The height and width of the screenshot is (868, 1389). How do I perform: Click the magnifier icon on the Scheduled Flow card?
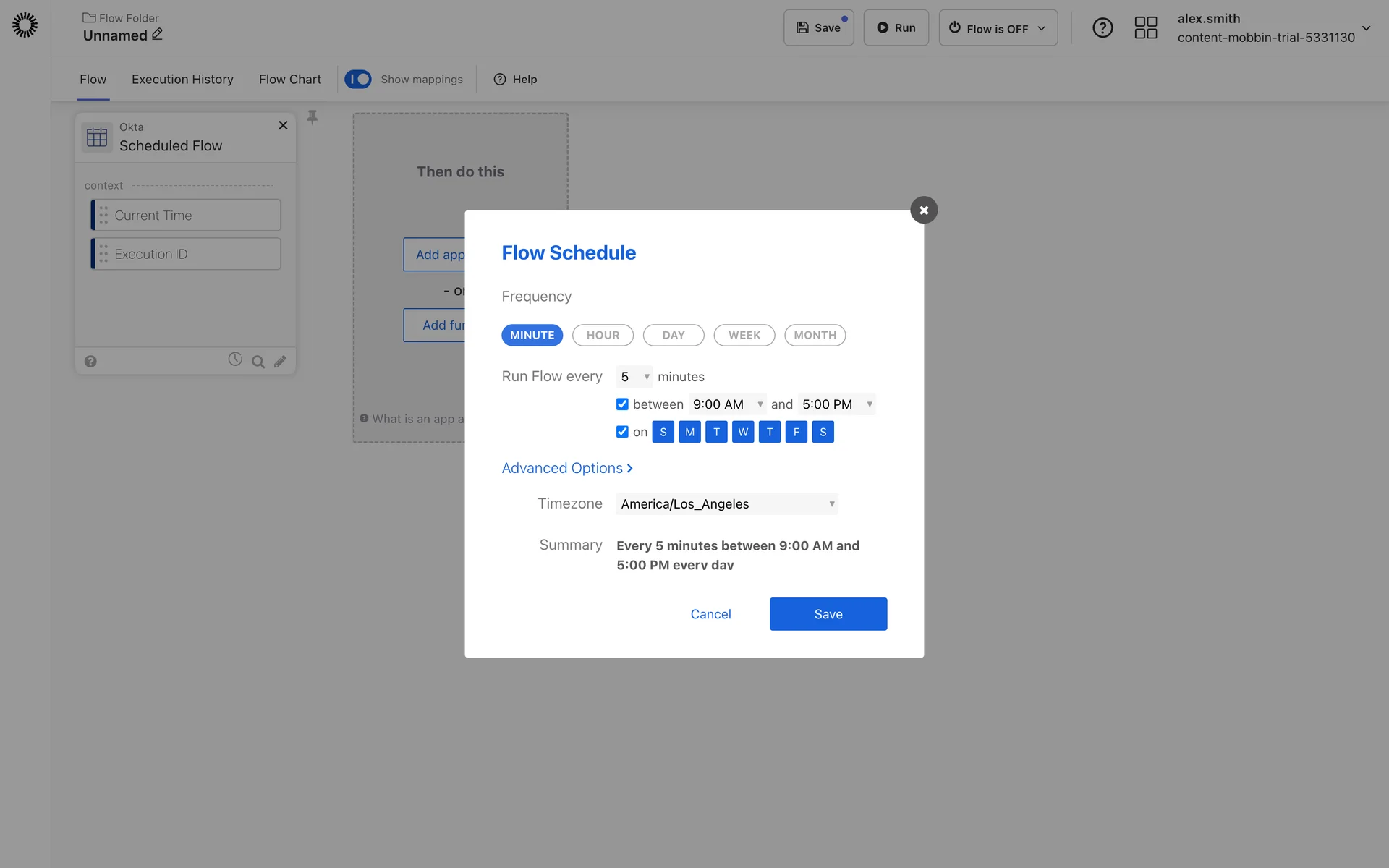pyautogui.click(x=258, y=362)
